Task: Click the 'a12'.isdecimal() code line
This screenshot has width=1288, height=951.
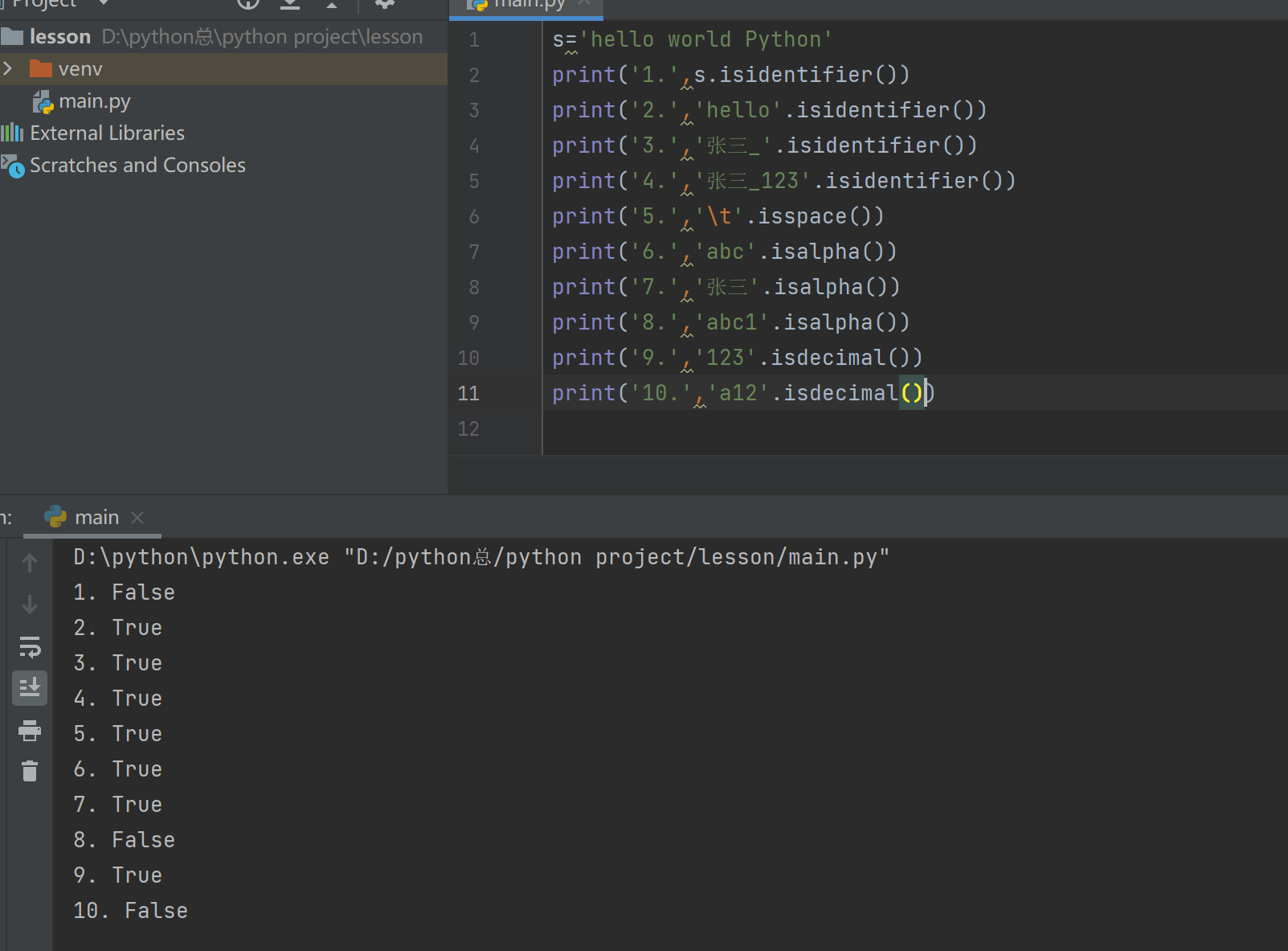Action: coord(743,393)
